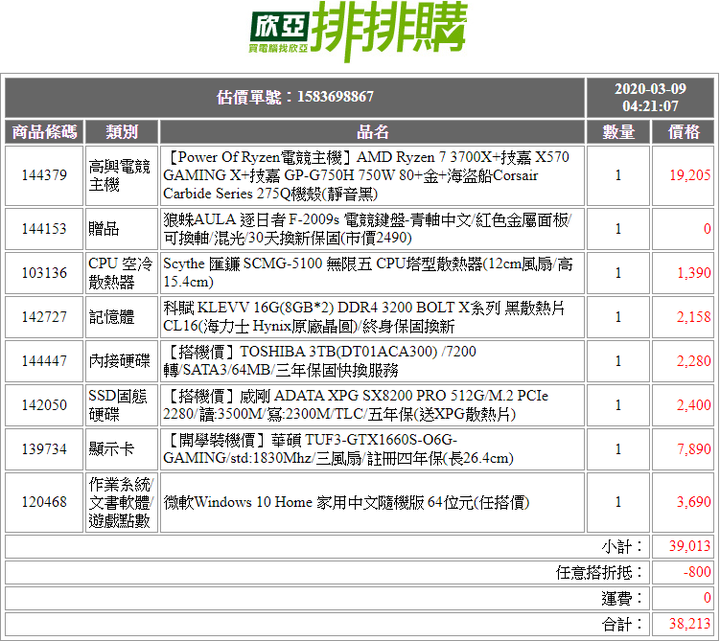720x641 pixels.
Task: Click the 贈品 category cell
Action: coord(122,229)
